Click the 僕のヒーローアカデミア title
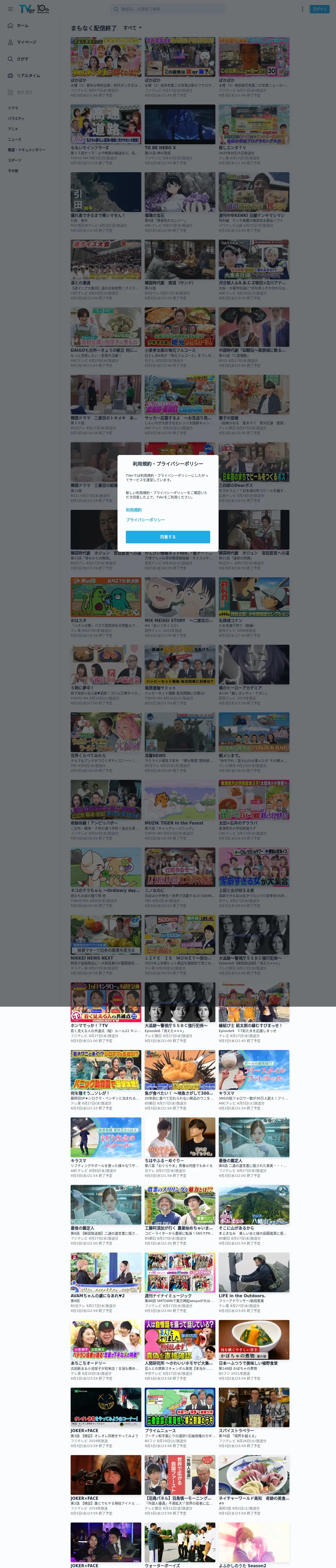The width and height of the screenshot is (336, 1568). [240, 688]
